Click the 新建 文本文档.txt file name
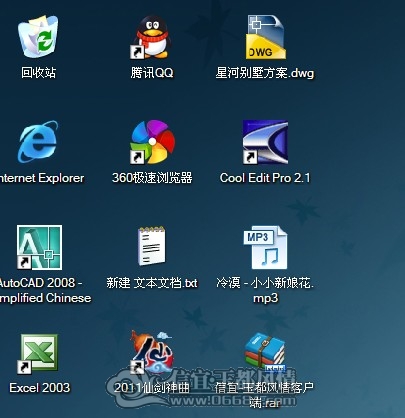405x418 pixels. click(x=152, y=283)
